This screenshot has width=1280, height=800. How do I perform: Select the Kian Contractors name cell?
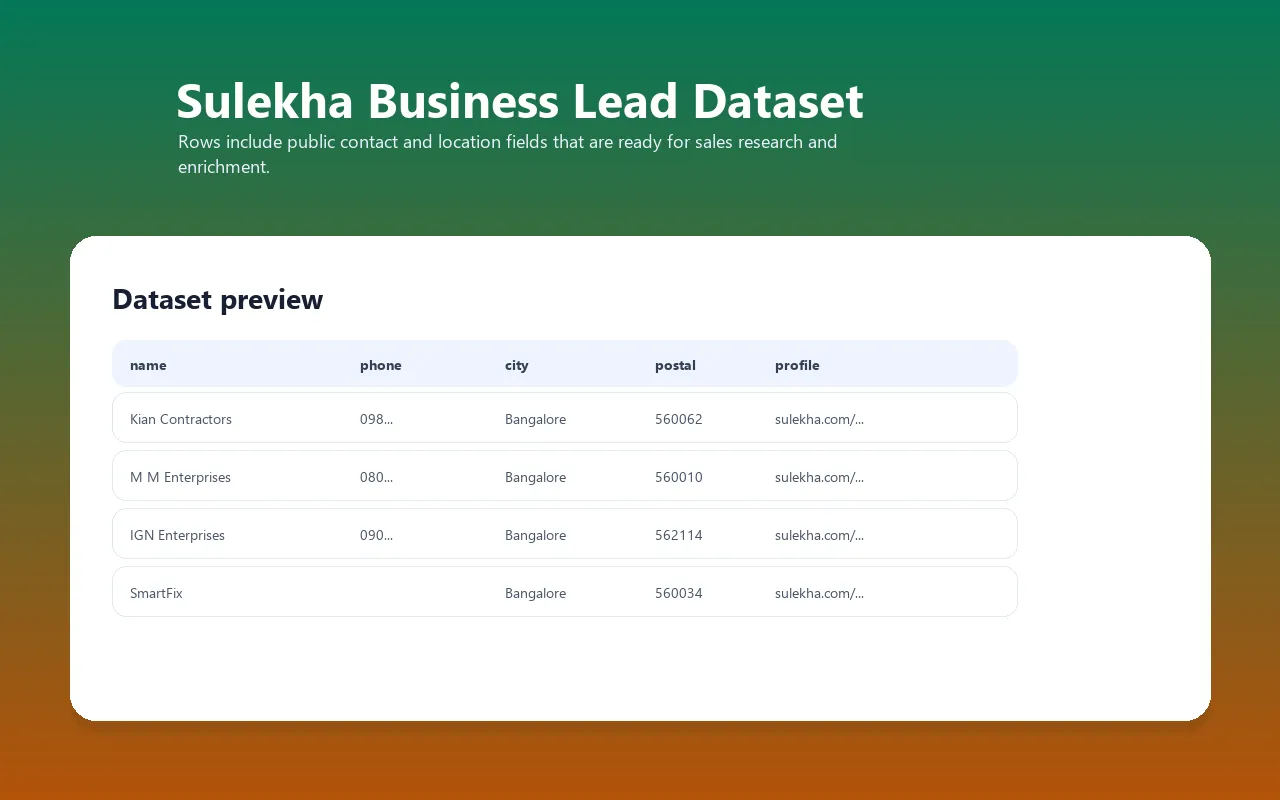tap(181, 419)
